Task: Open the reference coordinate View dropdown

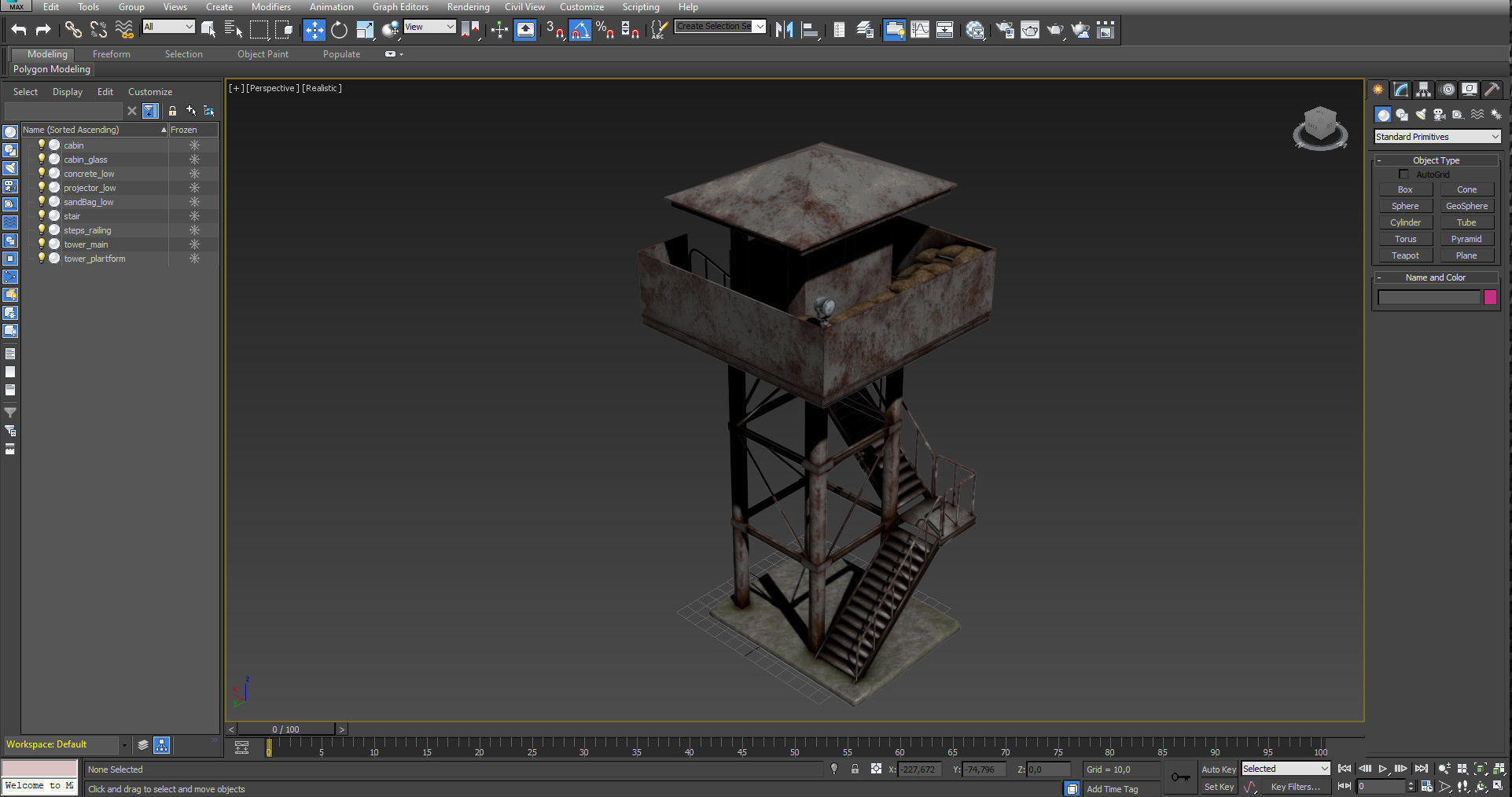Action: (x=429, y=27)
